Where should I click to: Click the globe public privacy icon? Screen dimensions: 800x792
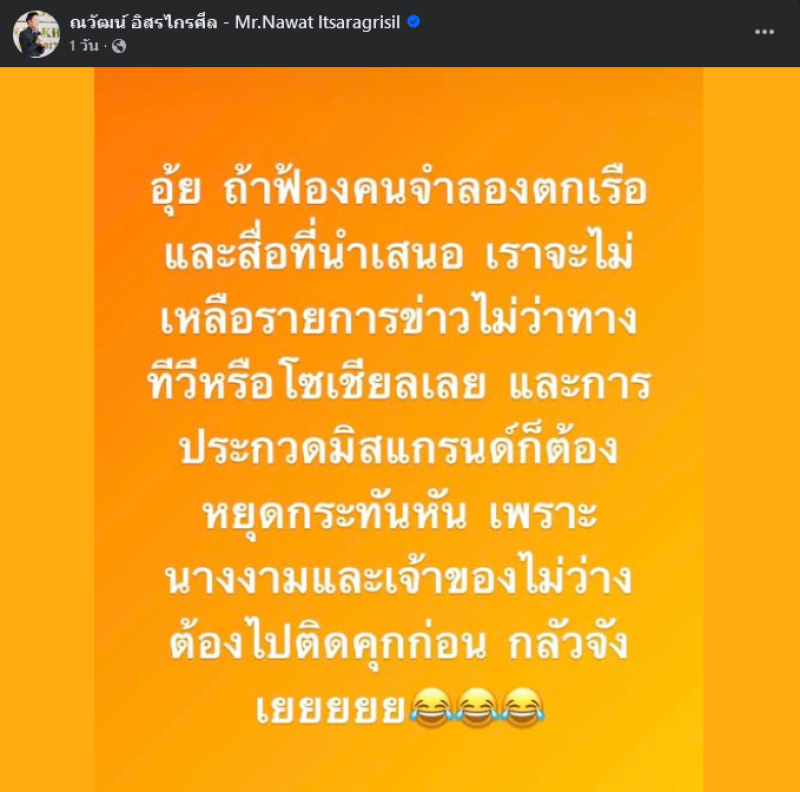119,46
